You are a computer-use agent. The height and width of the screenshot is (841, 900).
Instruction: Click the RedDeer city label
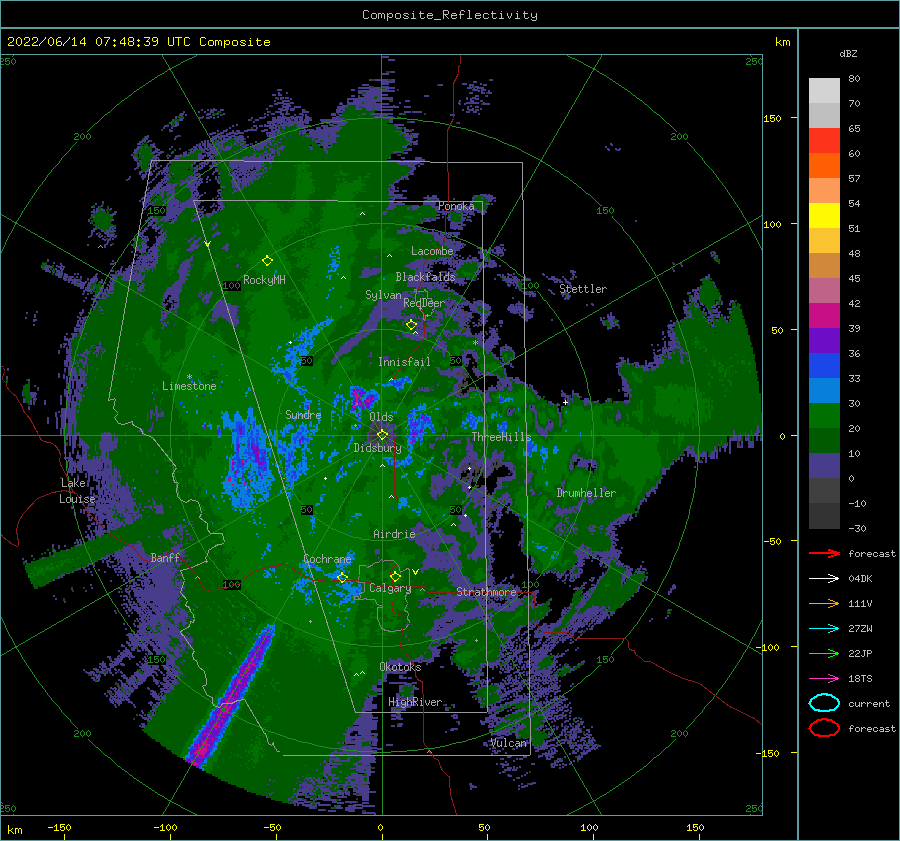pyautogui.click(x=424, y=303)
